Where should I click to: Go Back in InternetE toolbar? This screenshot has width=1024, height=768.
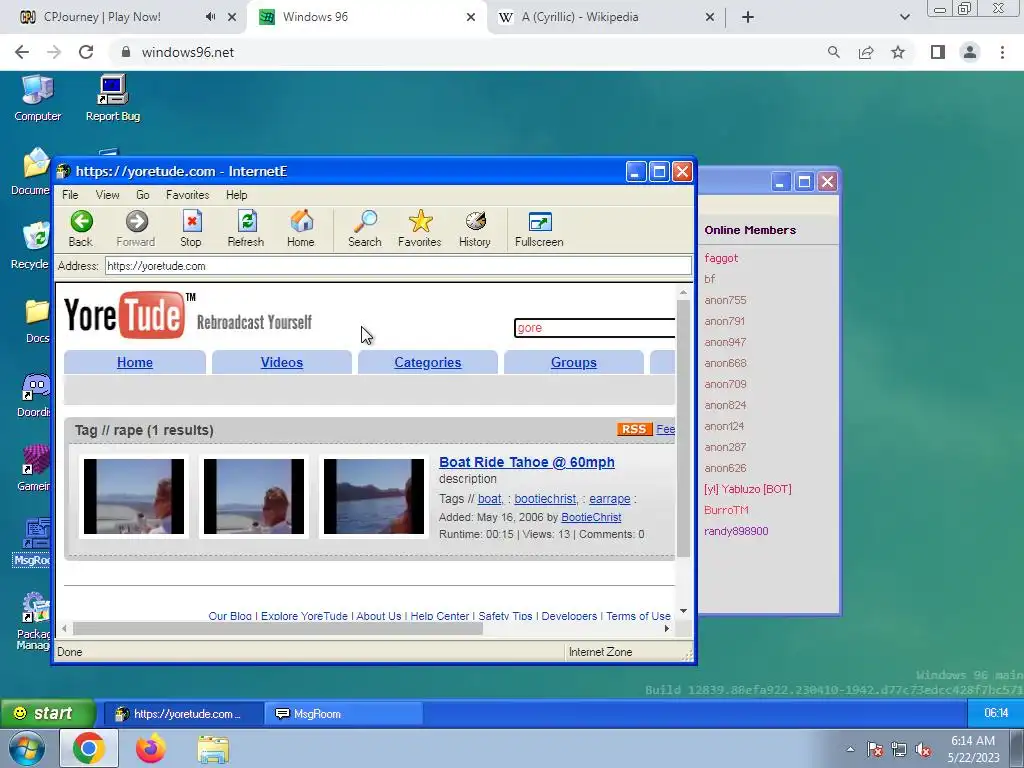[81, 229]
